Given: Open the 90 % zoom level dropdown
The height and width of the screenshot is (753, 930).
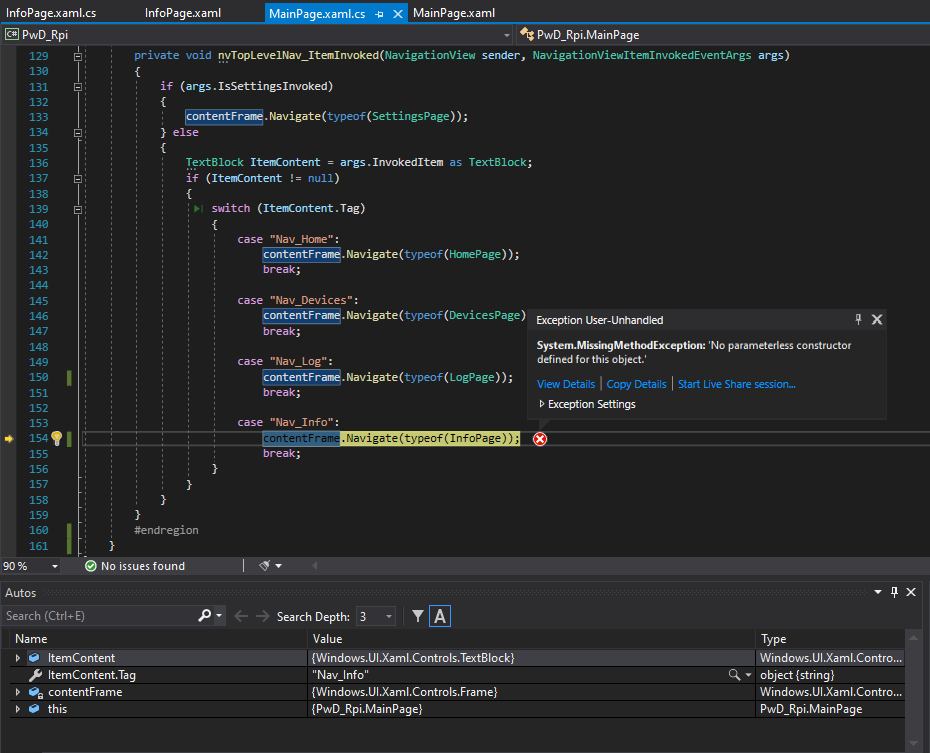Looking at the screenshot, I should click(x=54, y=566).
